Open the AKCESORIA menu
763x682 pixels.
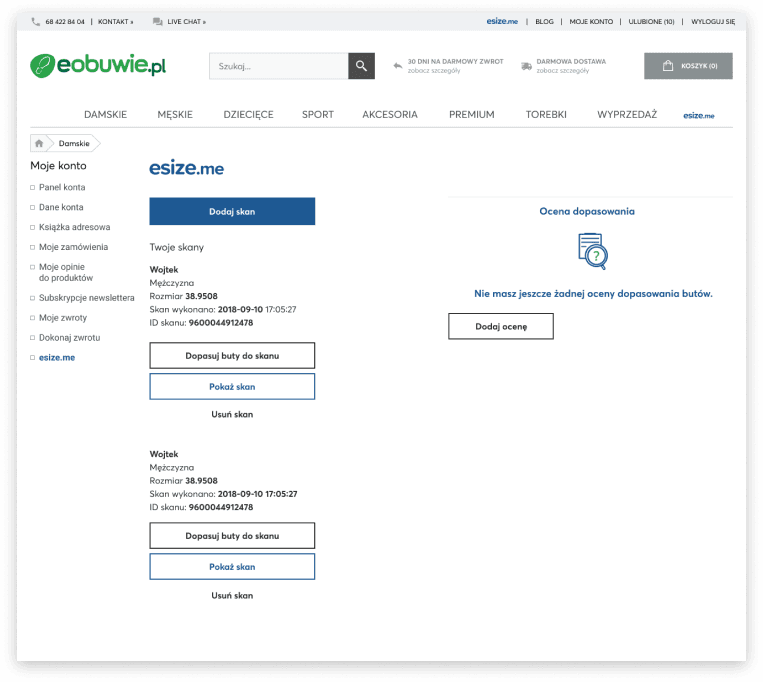tap(390, 114)
